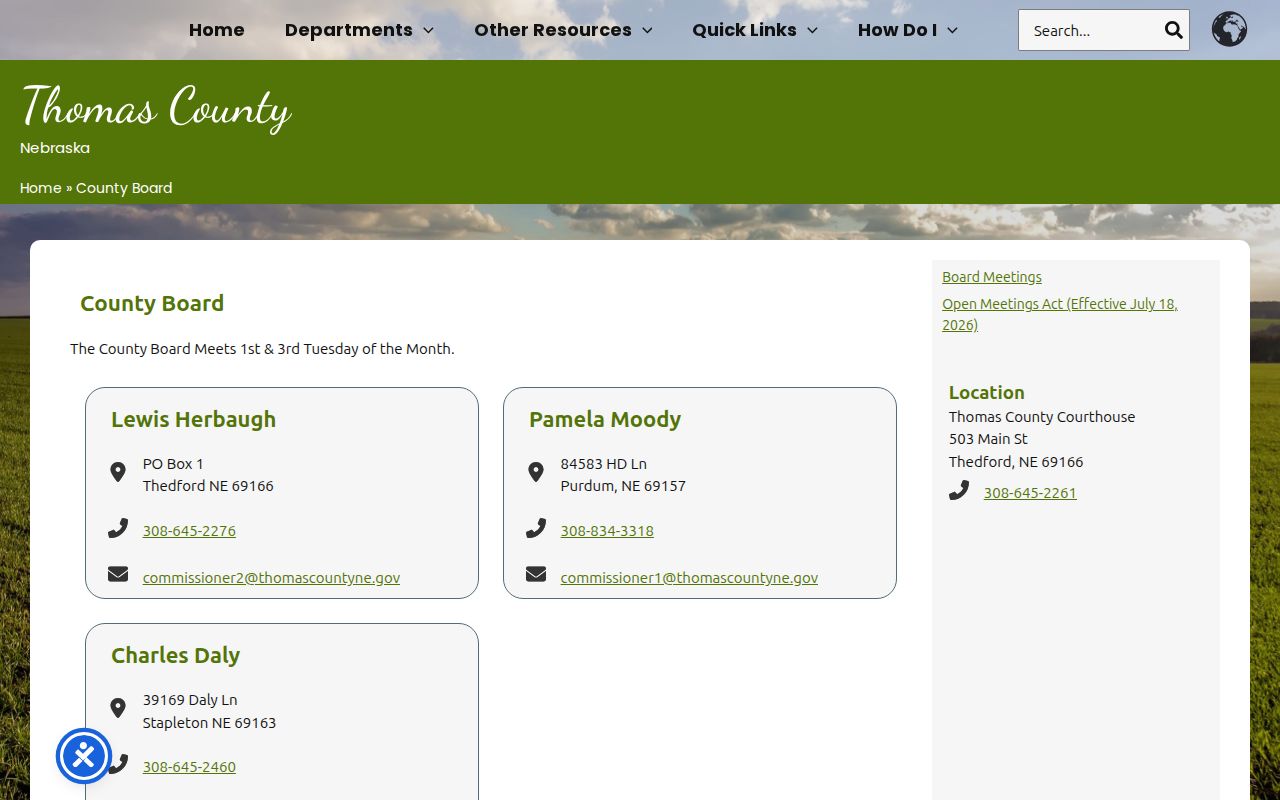Call Charles Daly at 308-645-2460
The width and height of the screenshot is (1280, 800).
point(189,767)
